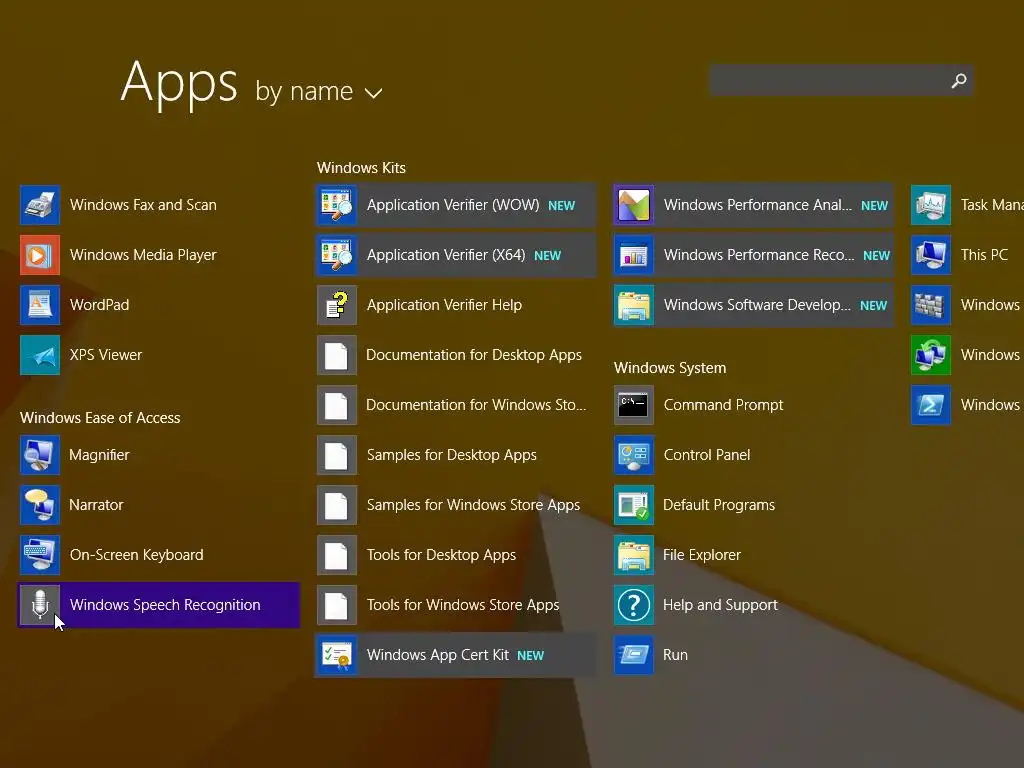This screenshot has height=768, width=1024.
Task: Open Application Verifier (X64) icon
Action: 337,255
